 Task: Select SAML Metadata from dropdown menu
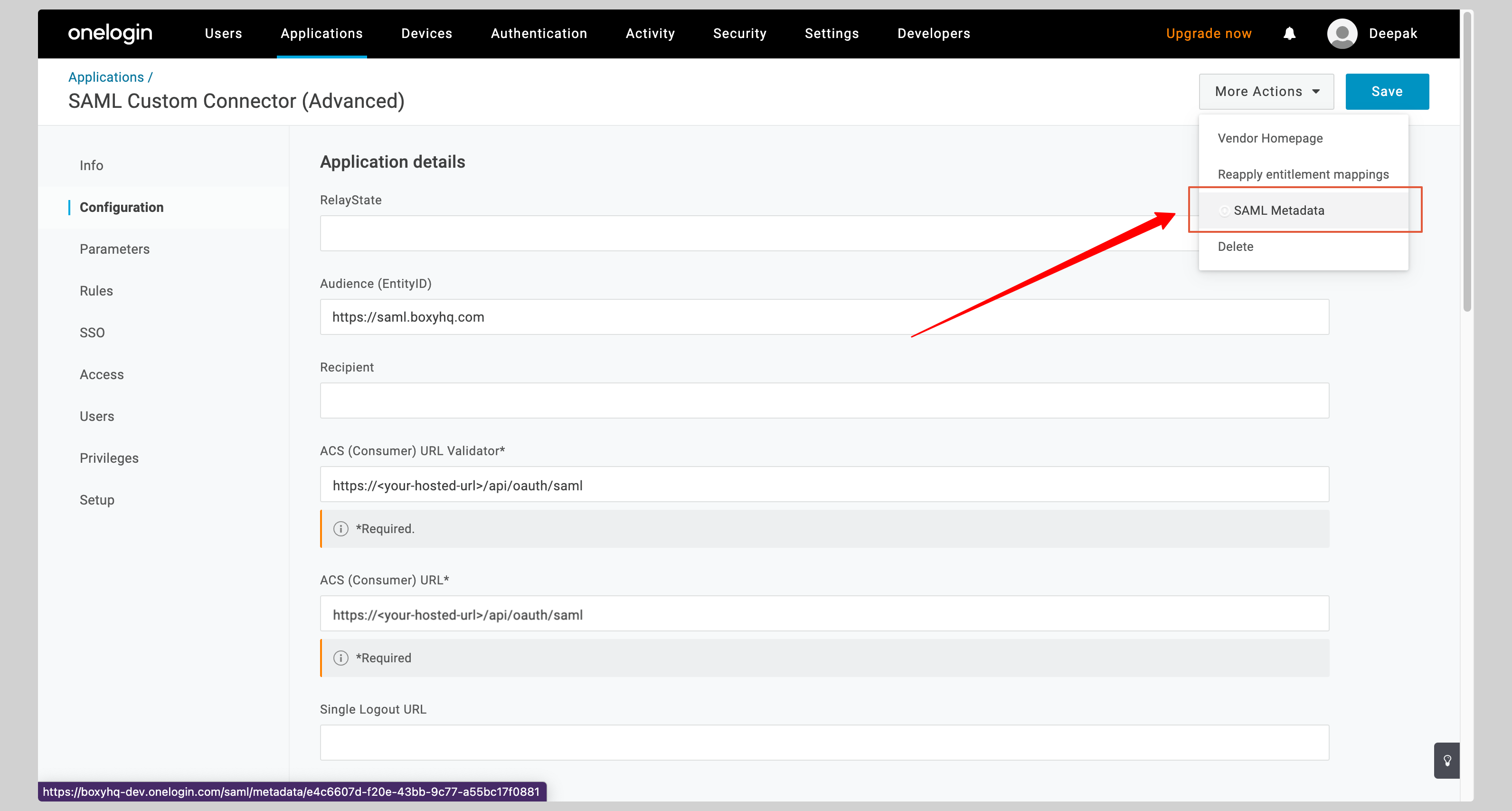point(1278,210)
